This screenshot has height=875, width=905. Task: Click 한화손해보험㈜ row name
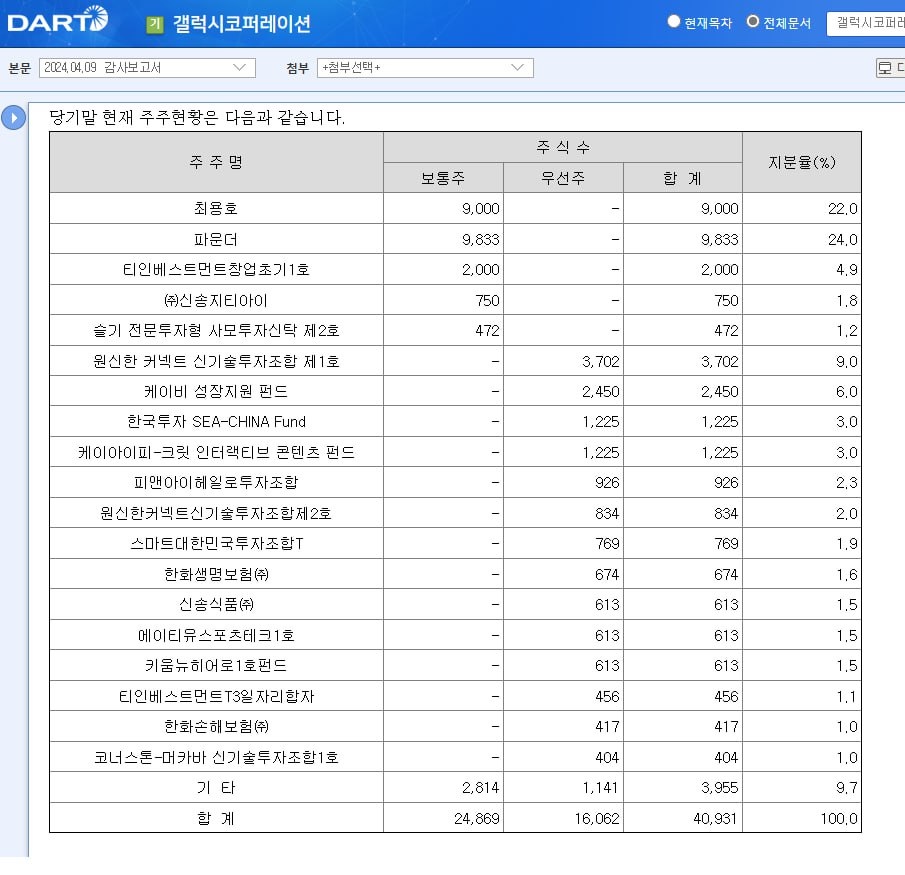click(x=216, y=727)
